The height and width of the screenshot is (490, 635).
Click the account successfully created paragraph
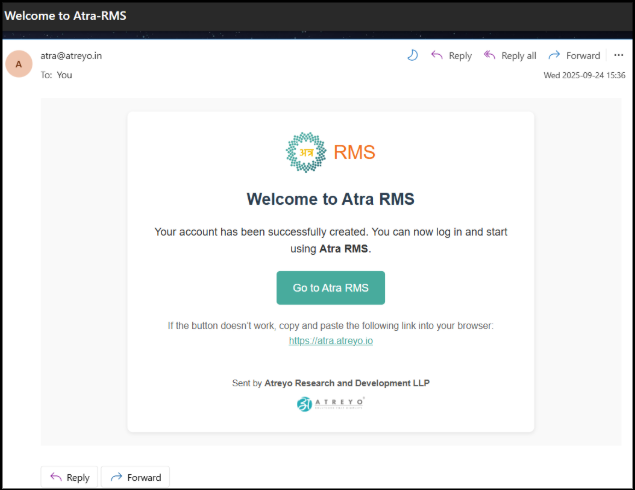tap(331, 240)
